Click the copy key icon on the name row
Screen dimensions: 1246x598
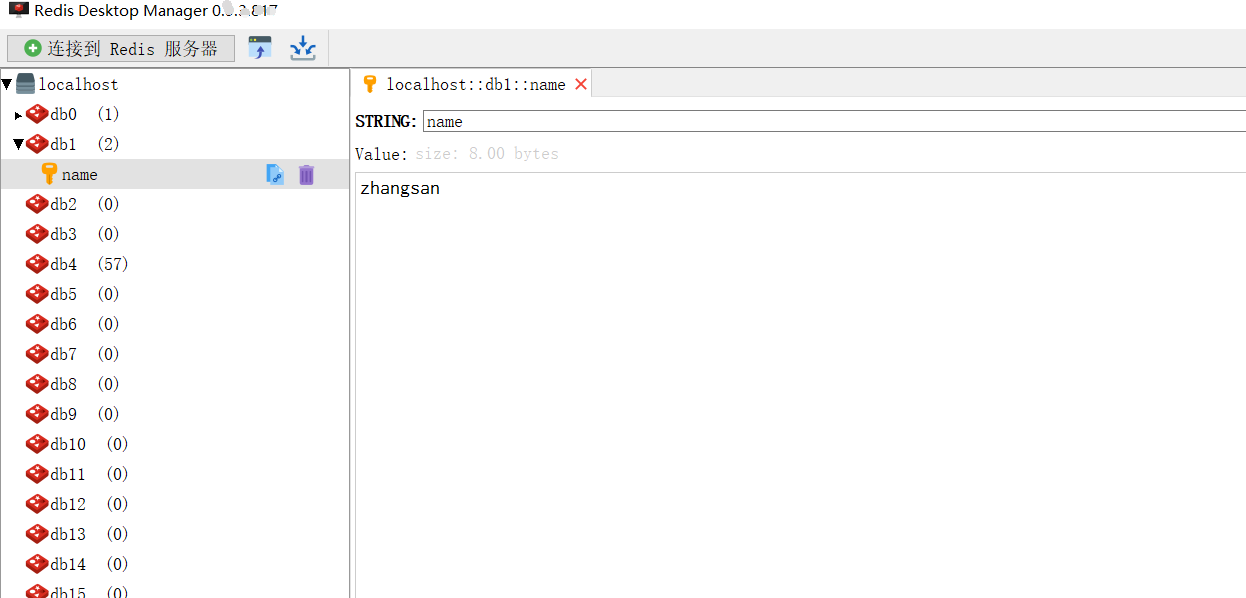click(275, 174)
